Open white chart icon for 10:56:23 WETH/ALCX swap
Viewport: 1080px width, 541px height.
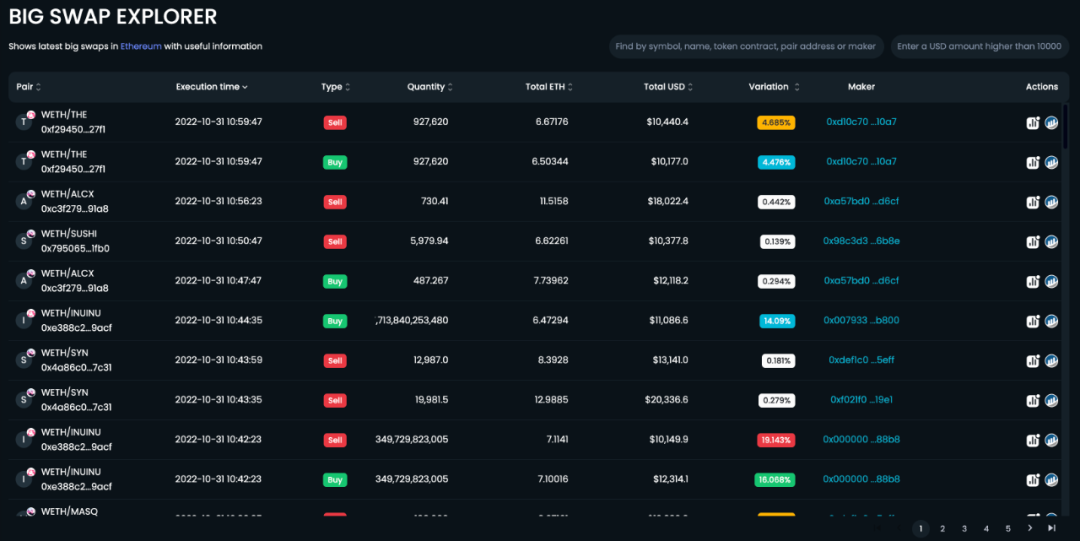tap(1033, 202)
